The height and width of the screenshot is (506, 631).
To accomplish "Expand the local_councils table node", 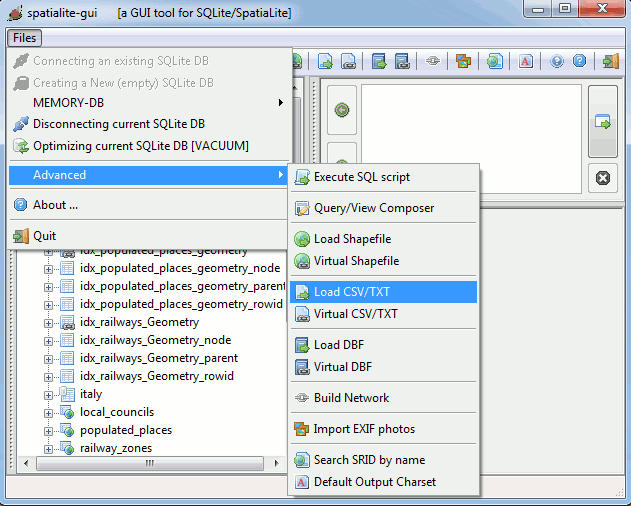I will pos(48,413).
